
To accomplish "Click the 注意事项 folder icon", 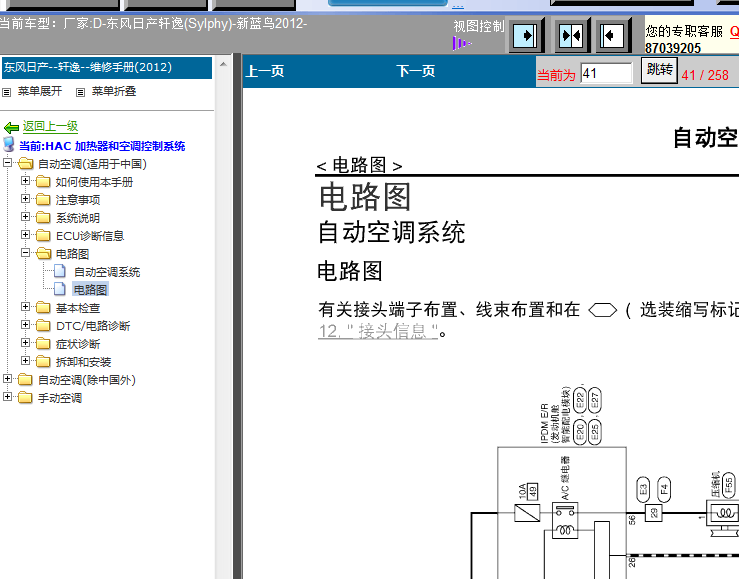I will pyautogui.click(x=43, y=200).
